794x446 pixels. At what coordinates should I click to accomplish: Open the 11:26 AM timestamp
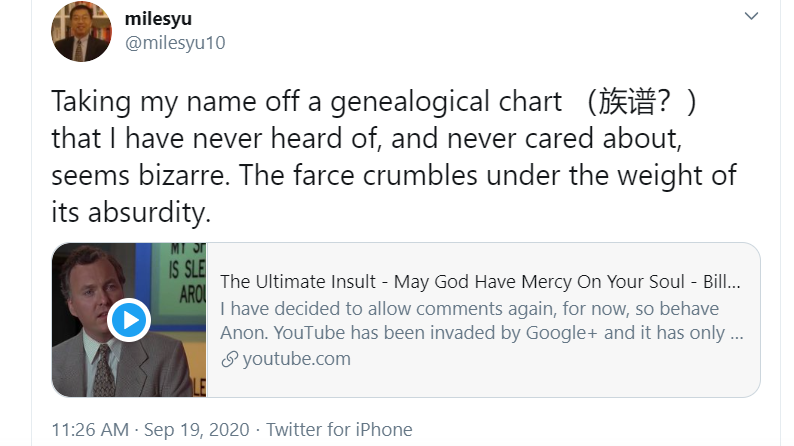click(x=90, y=430)
